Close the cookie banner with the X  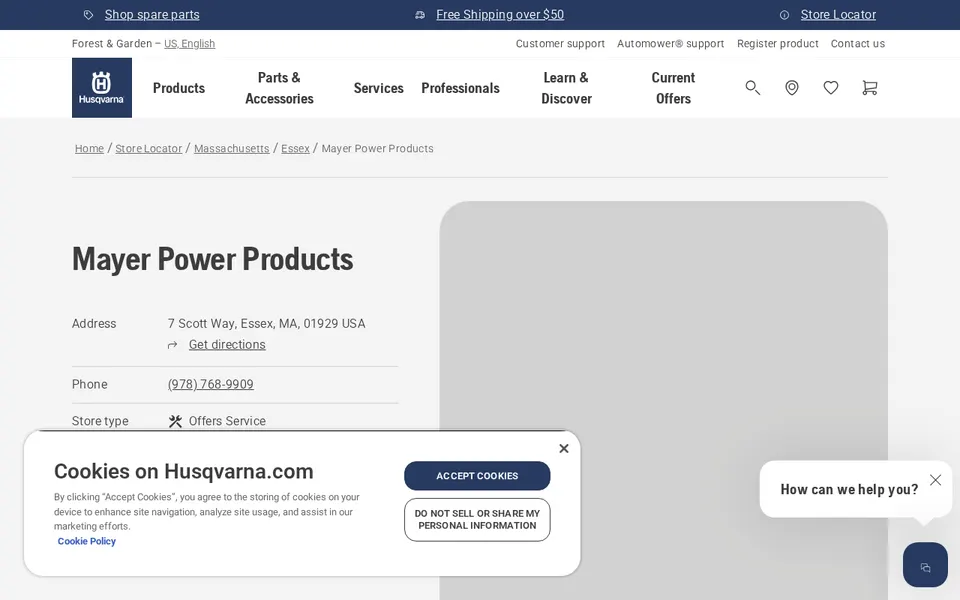tap(564, 448)
